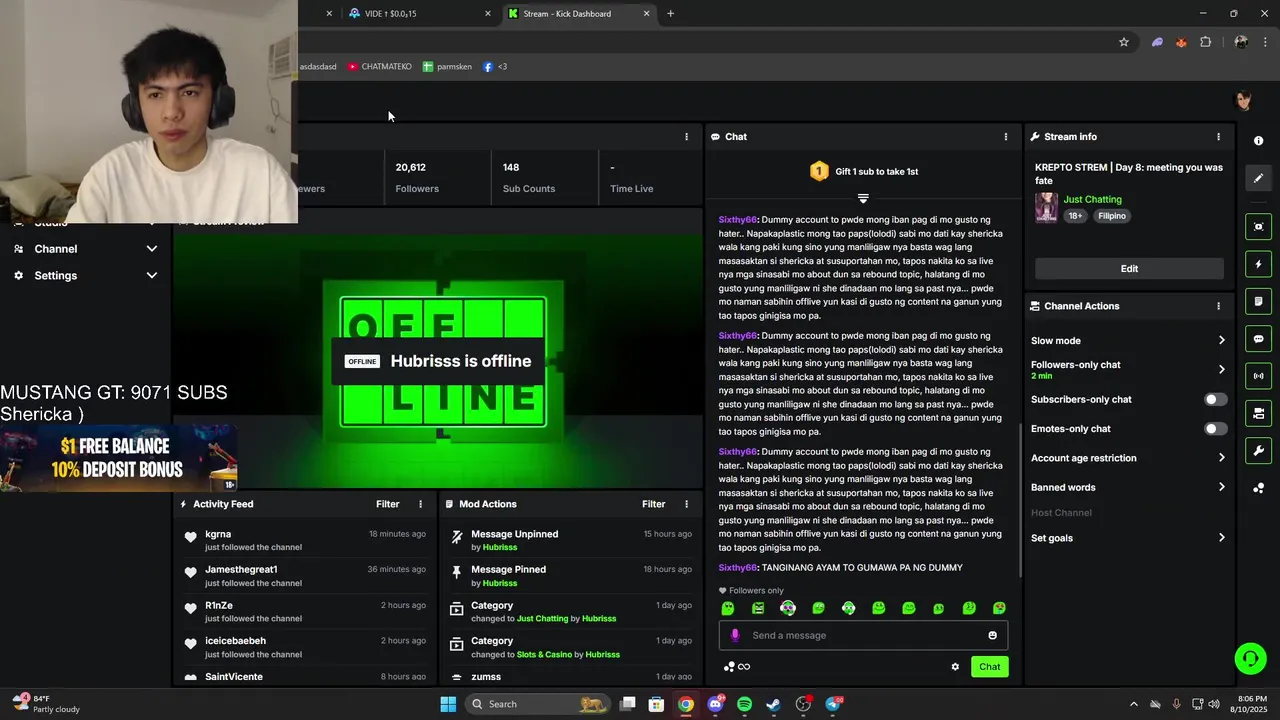Screen dimensions: 1280x720
Task: Click the Message Unpinned mod action
Action: pos(515,534)
